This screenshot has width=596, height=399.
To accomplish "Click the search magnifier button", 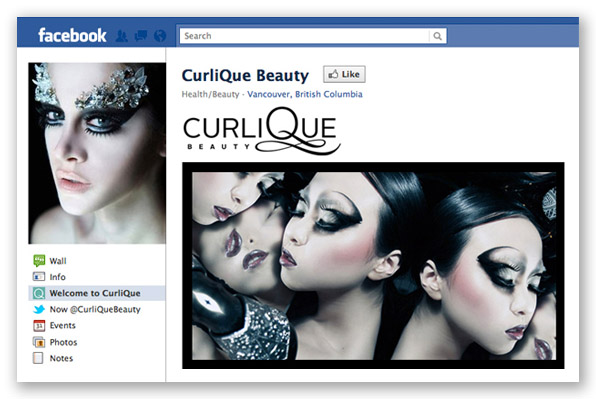I will 437,36.
